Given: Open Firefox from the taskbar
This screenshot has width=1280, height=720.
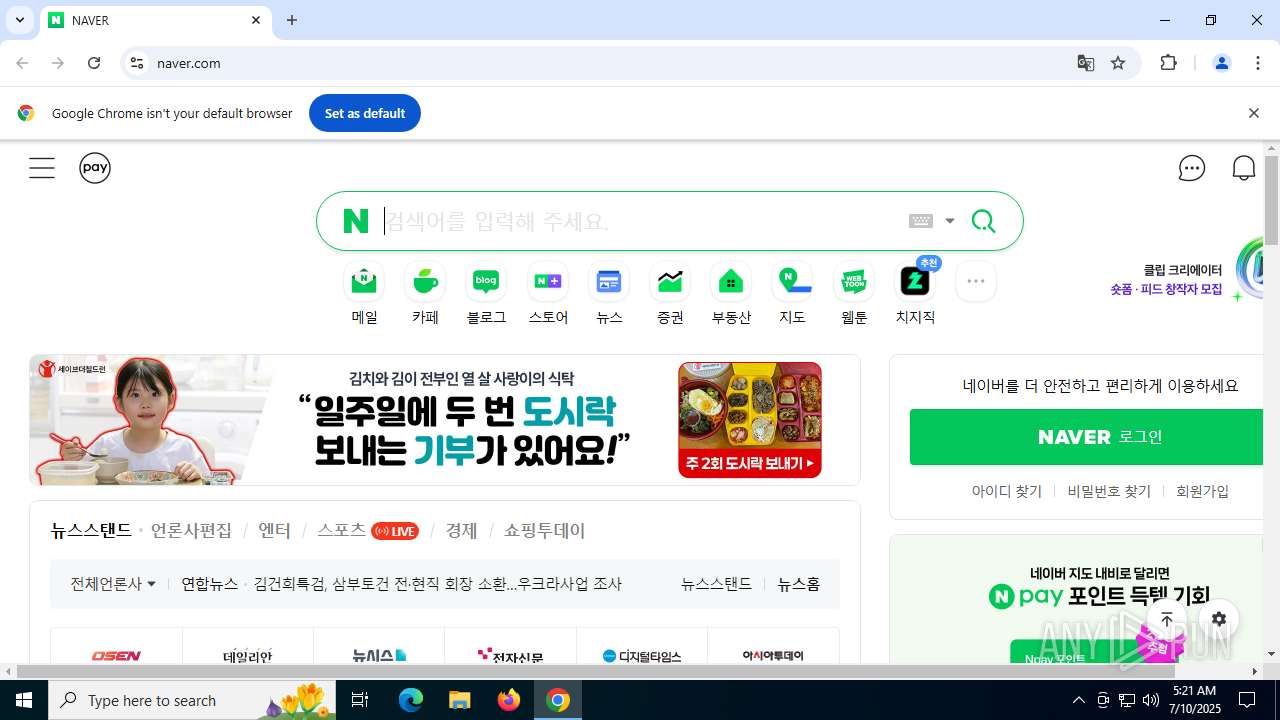Looking at the screenshot, I should pyautogui.click(x=508, y=700).
